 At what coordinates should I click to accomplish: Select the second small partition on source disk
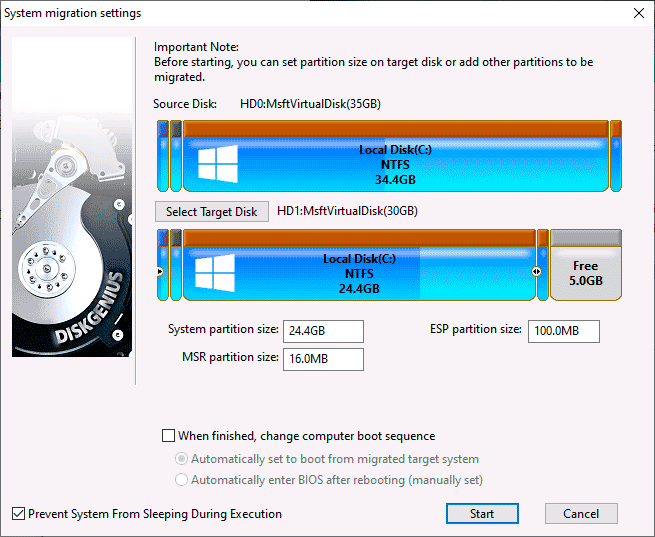click(x=176, y=155)
